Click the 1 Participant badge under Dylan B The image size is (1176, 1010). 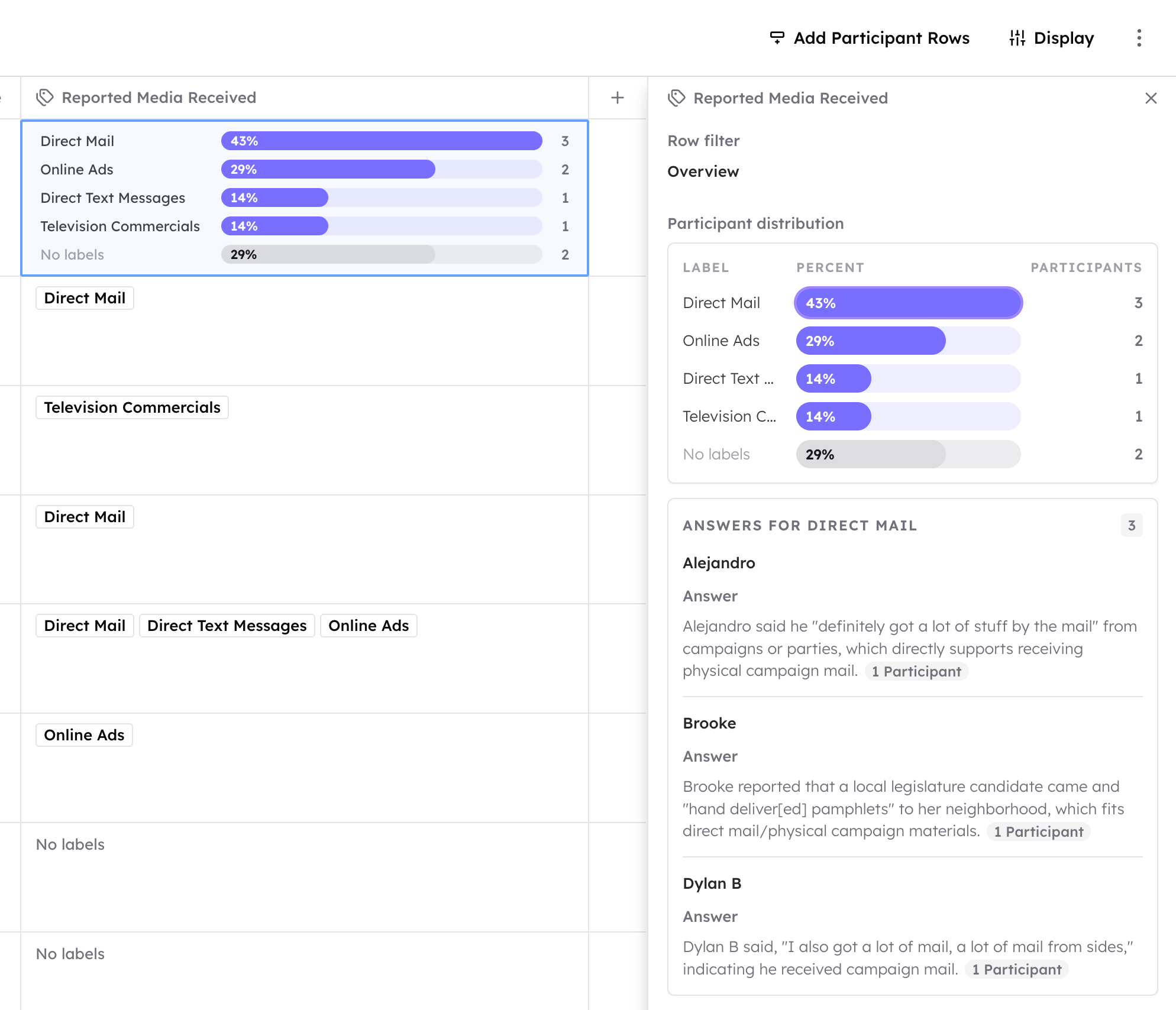click(x=1016, y=969)
